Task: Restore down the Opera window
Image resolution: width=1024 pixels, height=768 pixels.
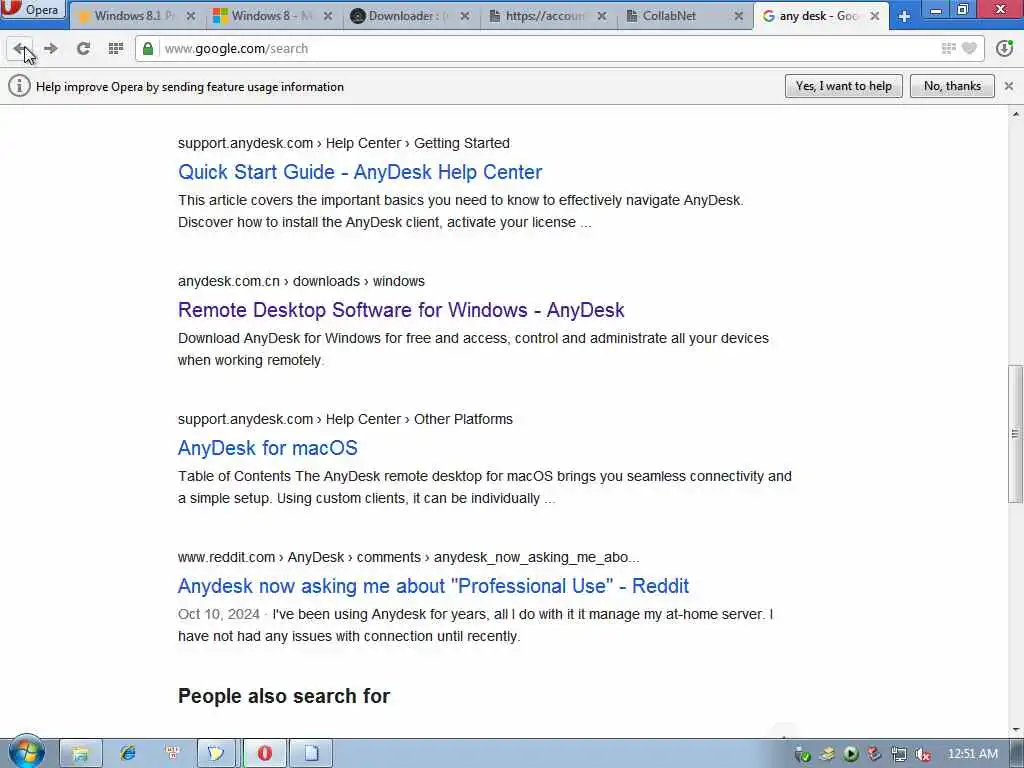Action: click(963, 10)
